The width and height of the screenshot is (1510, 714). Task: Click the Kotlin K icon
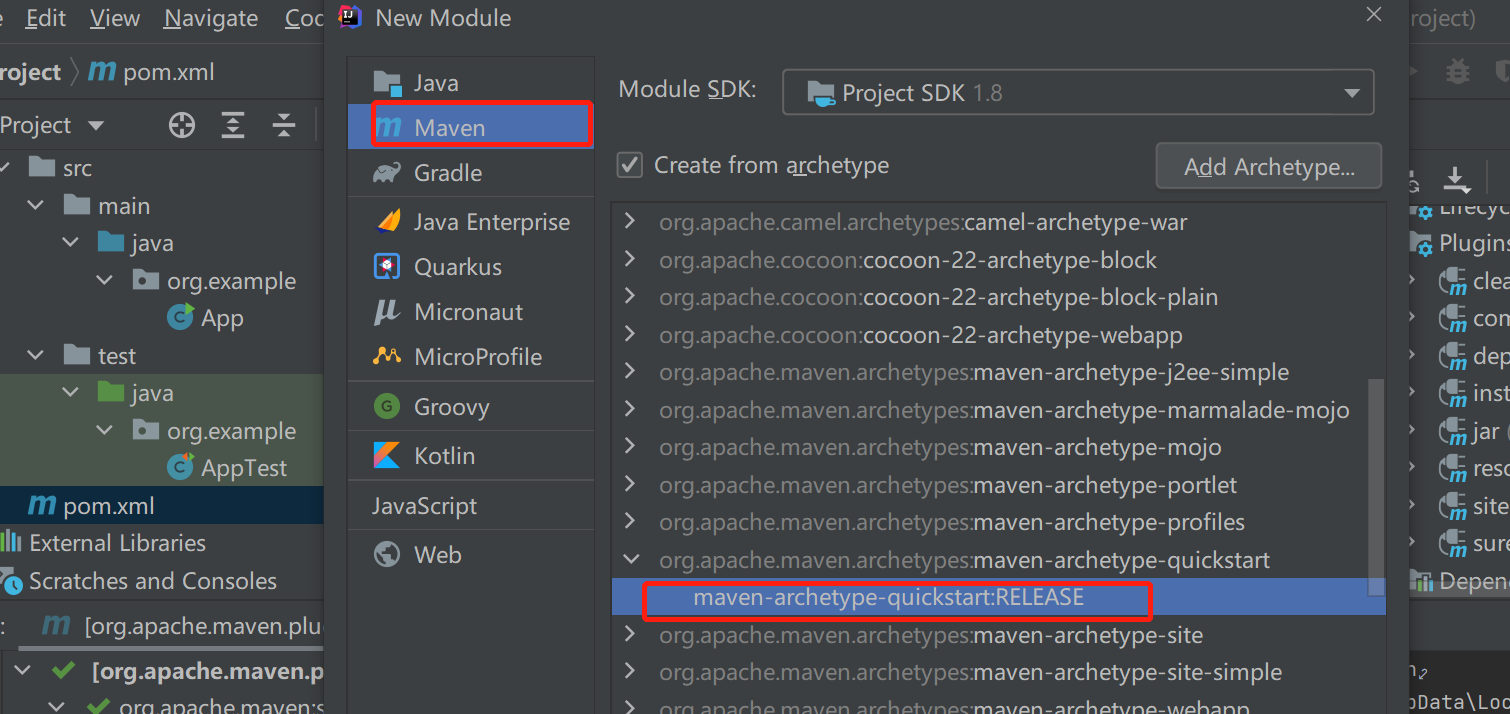coord(387,455)
